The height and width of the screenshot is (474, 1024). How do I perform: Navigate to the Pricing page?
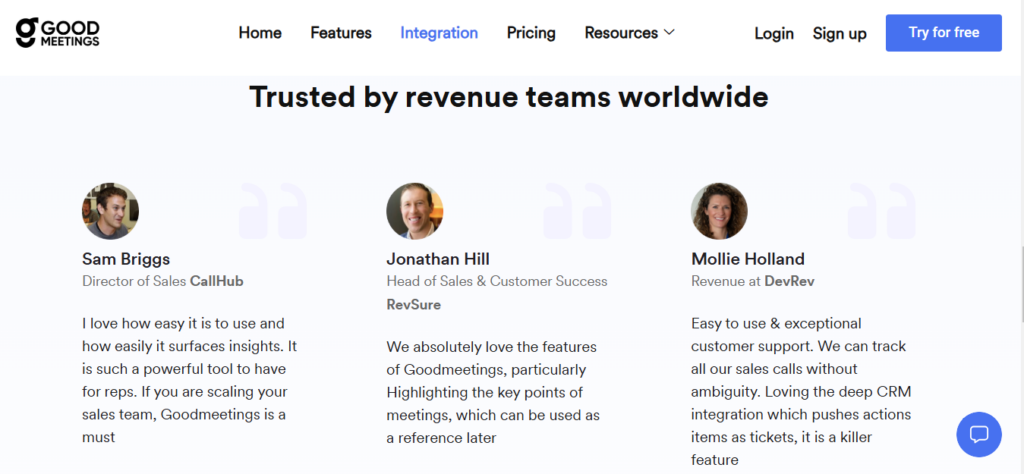click(x=531, y=33)
